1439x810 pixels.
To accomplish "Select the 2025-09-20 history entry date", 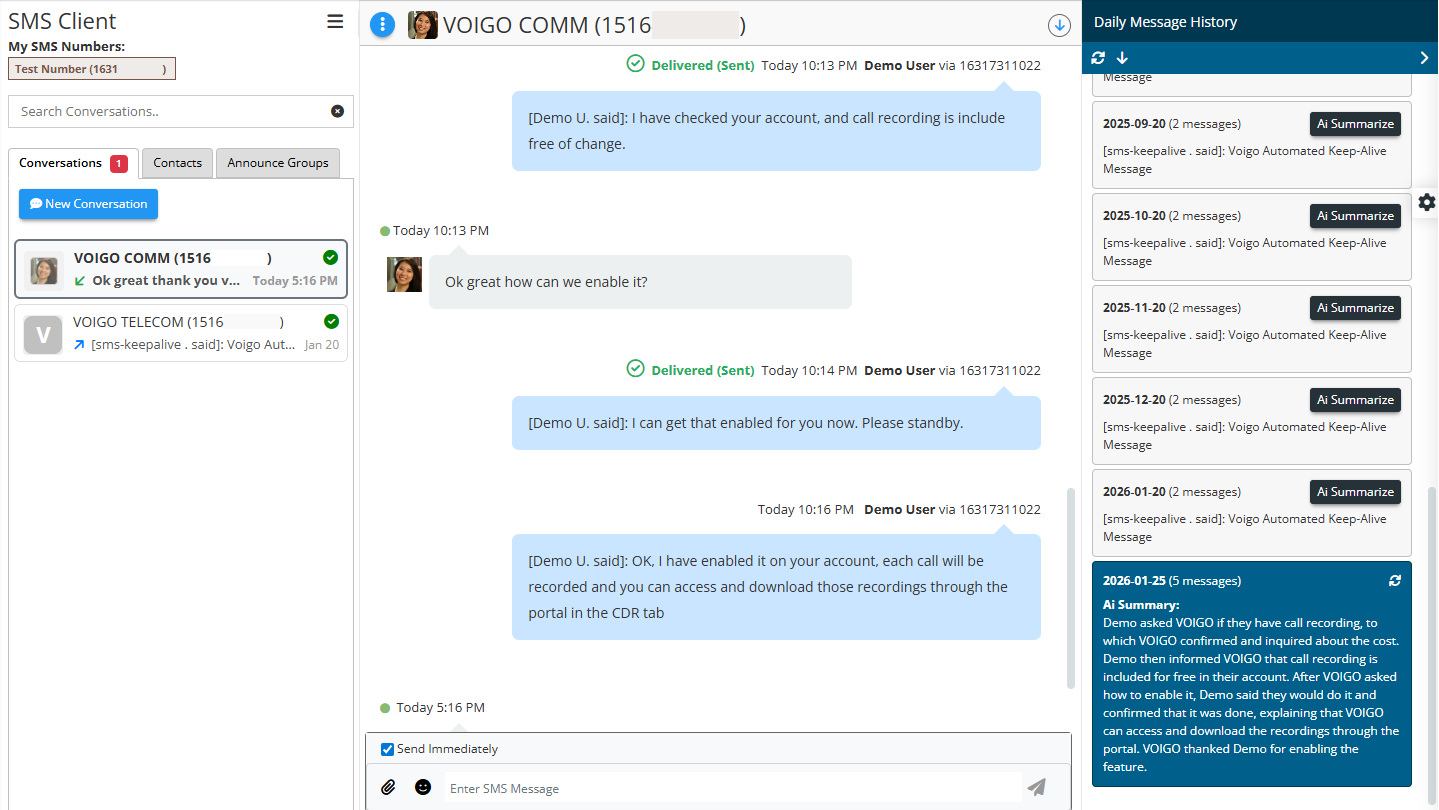I will tap(1134, 124).
